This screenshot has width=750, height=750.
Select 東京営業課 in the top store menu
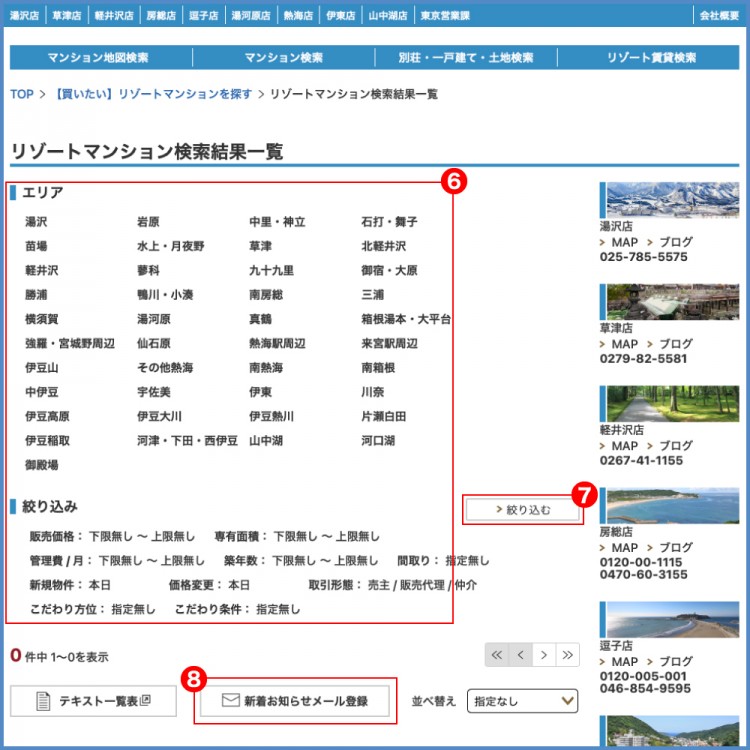[445, 17]
